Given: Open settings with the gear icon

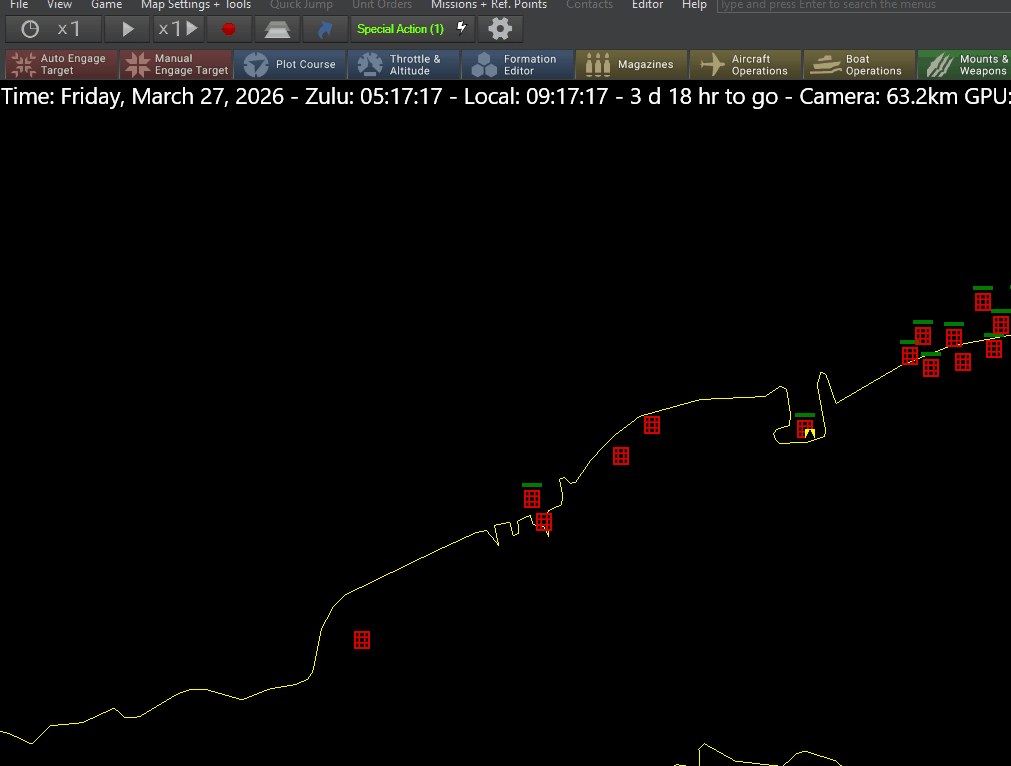Looking at the screenshot, I should [x=500, y=29].
